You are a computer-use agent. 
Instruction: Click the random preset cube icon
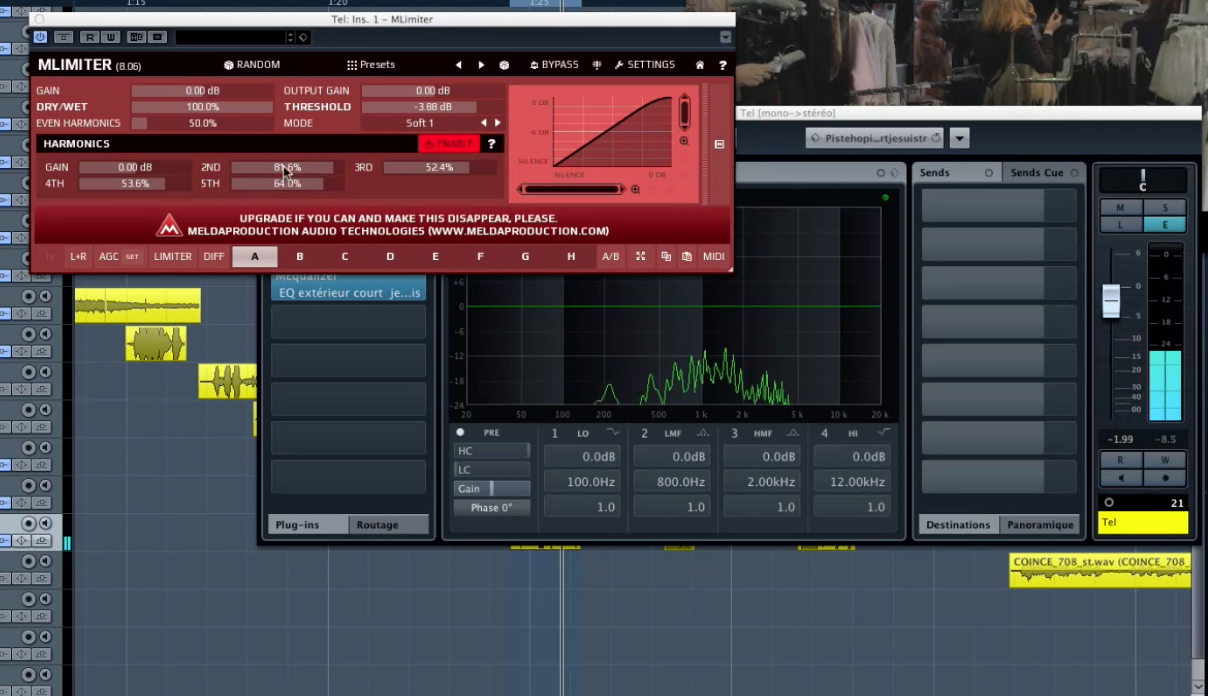click(504, 65)
